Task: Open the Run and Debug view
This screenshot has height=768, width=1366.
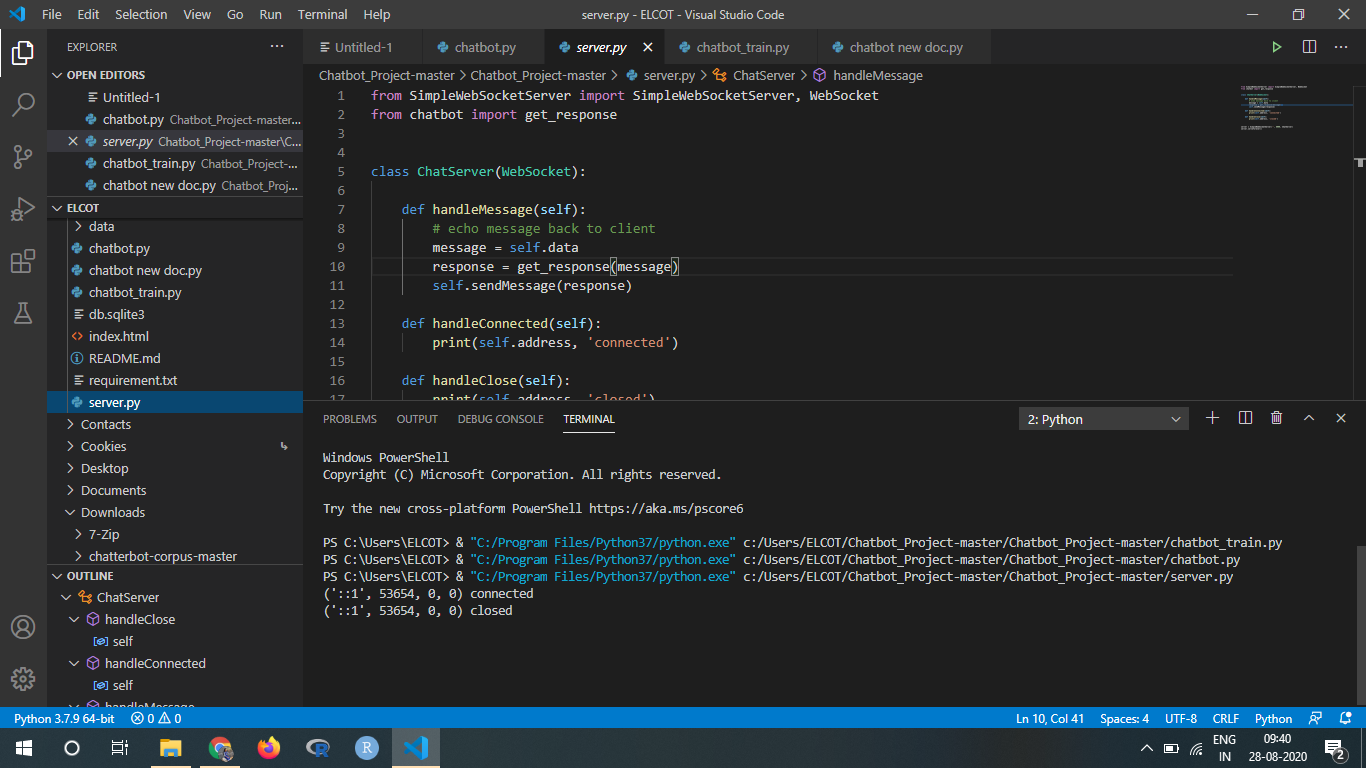Action: tap(23, 209)
